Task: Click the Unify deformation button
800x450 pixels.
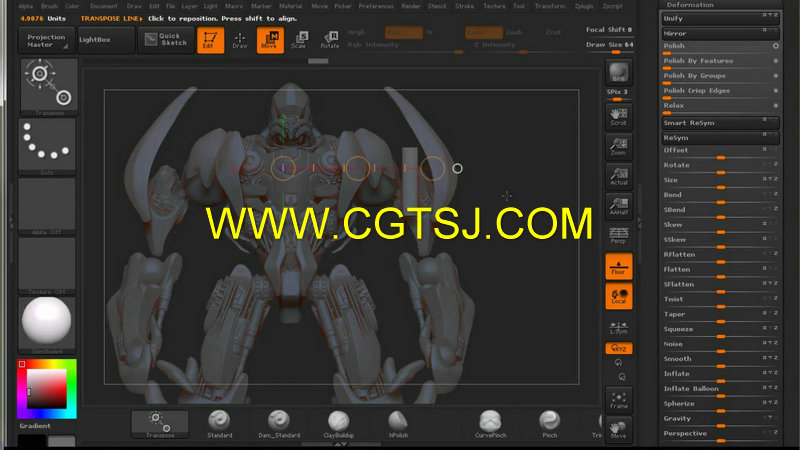Action: 720,19
